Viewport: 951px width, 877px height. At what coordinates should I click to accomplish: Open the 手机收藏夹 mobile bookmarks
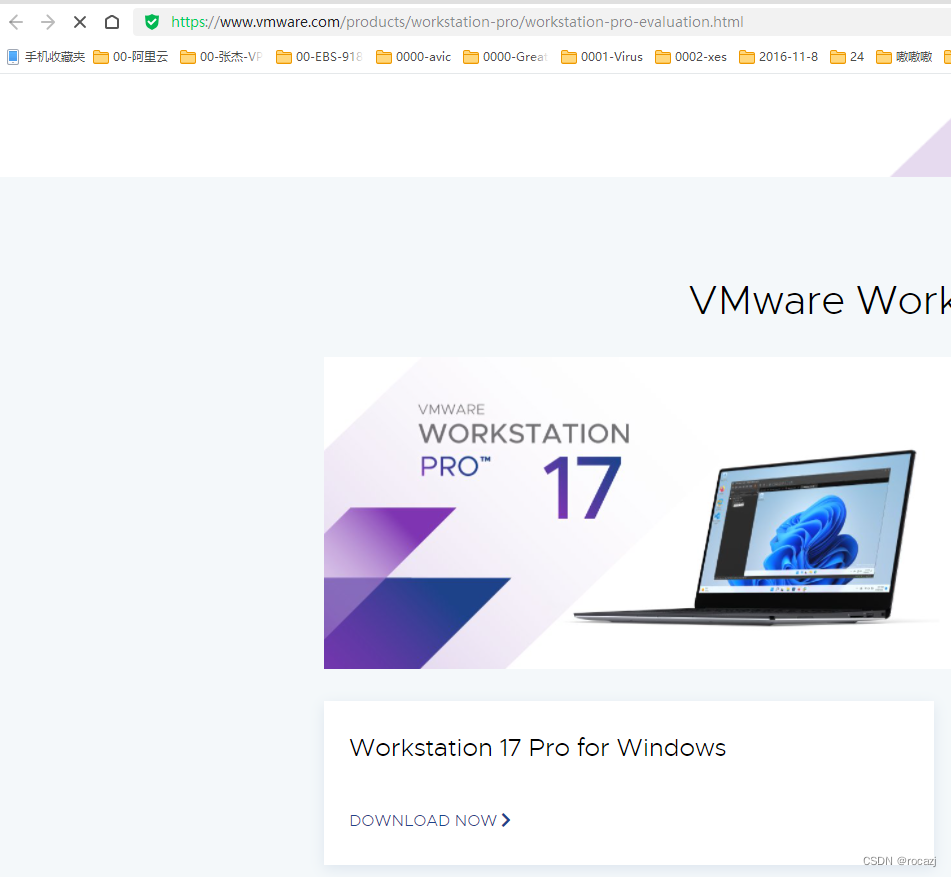click(x=46, y=57)
